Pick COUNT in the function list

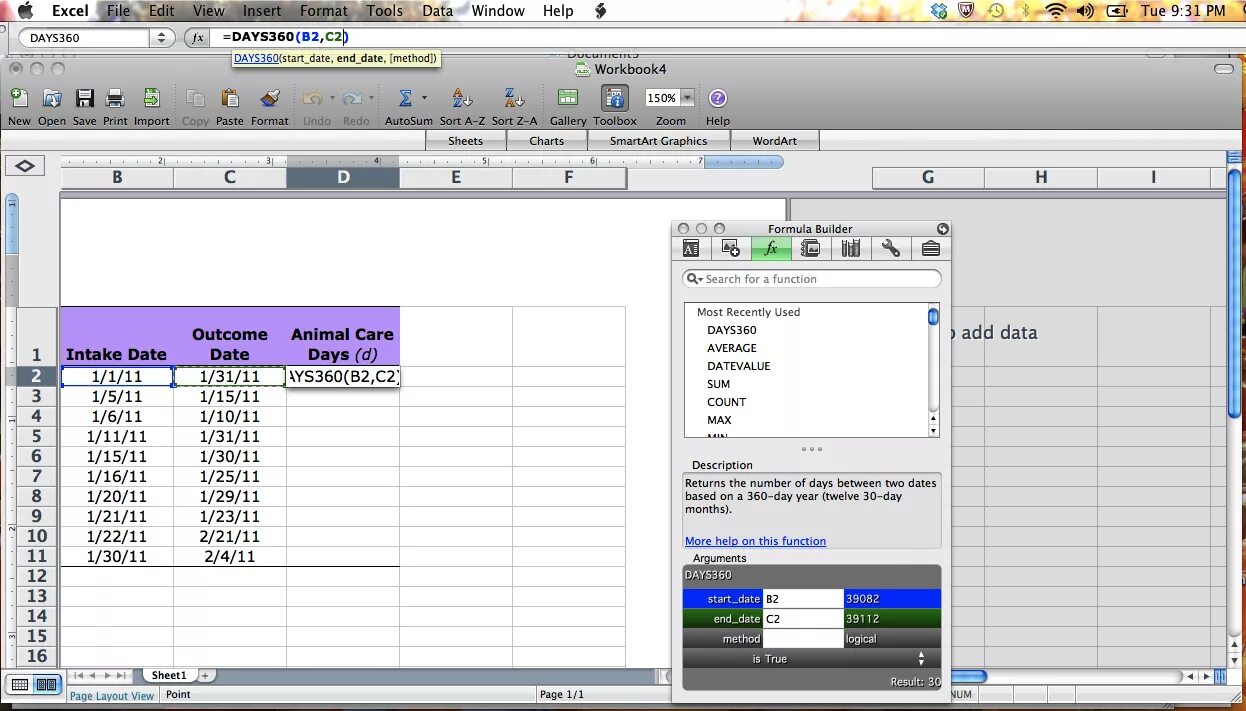727,402
